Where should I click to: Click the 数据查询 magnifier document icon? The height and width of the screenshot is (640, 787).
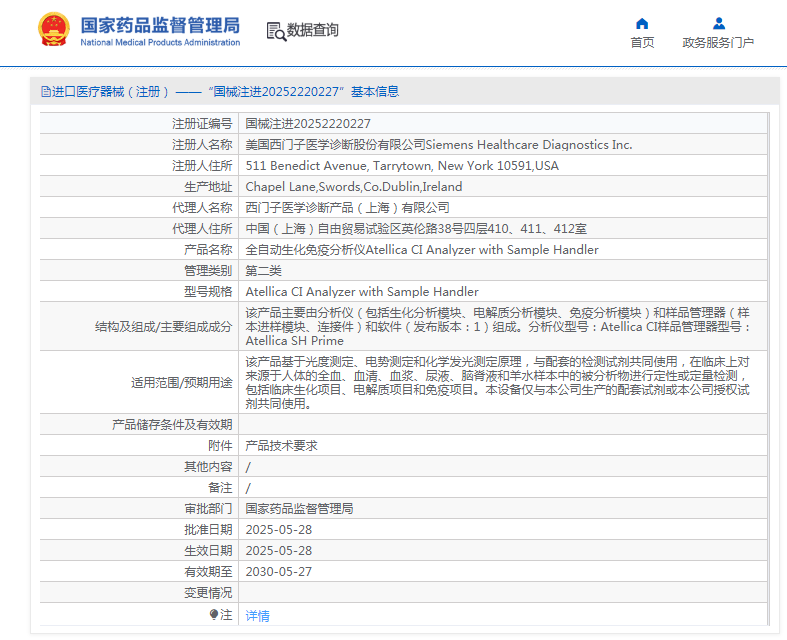pyautogui.click(x=276, y=31)
